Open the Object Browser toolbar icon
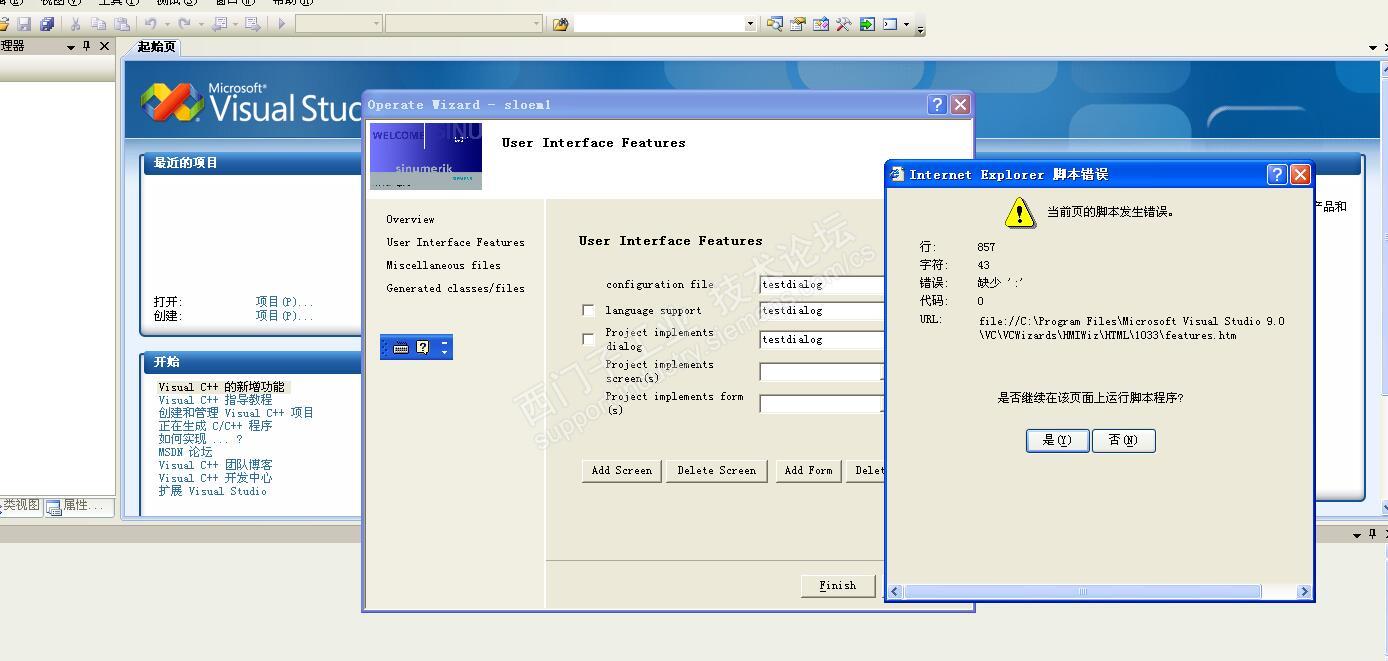 click(x=821, y=24)
